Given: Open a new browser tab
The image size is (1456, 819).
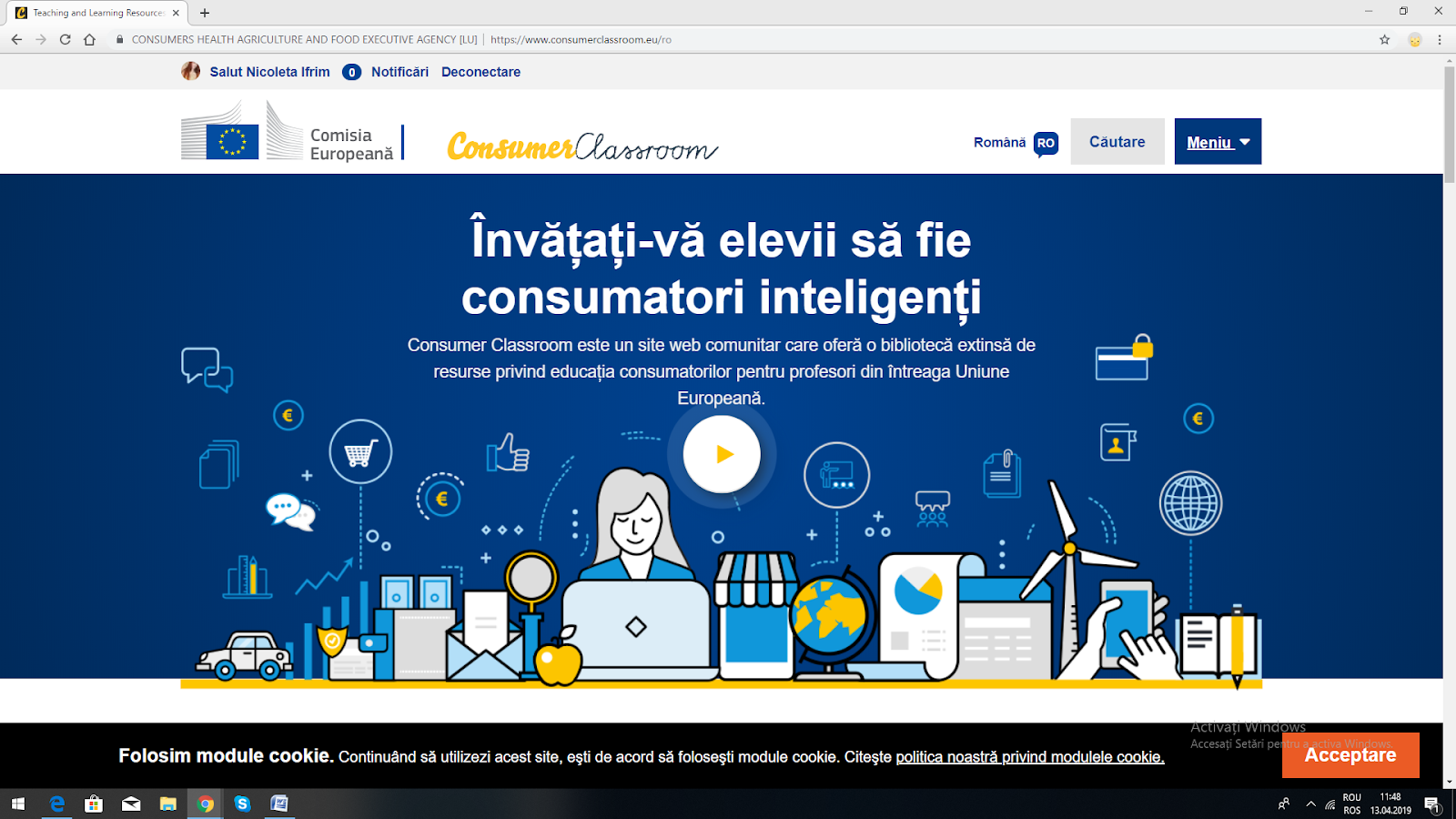Looking at the screenshot, I should (x=205, y=13).
